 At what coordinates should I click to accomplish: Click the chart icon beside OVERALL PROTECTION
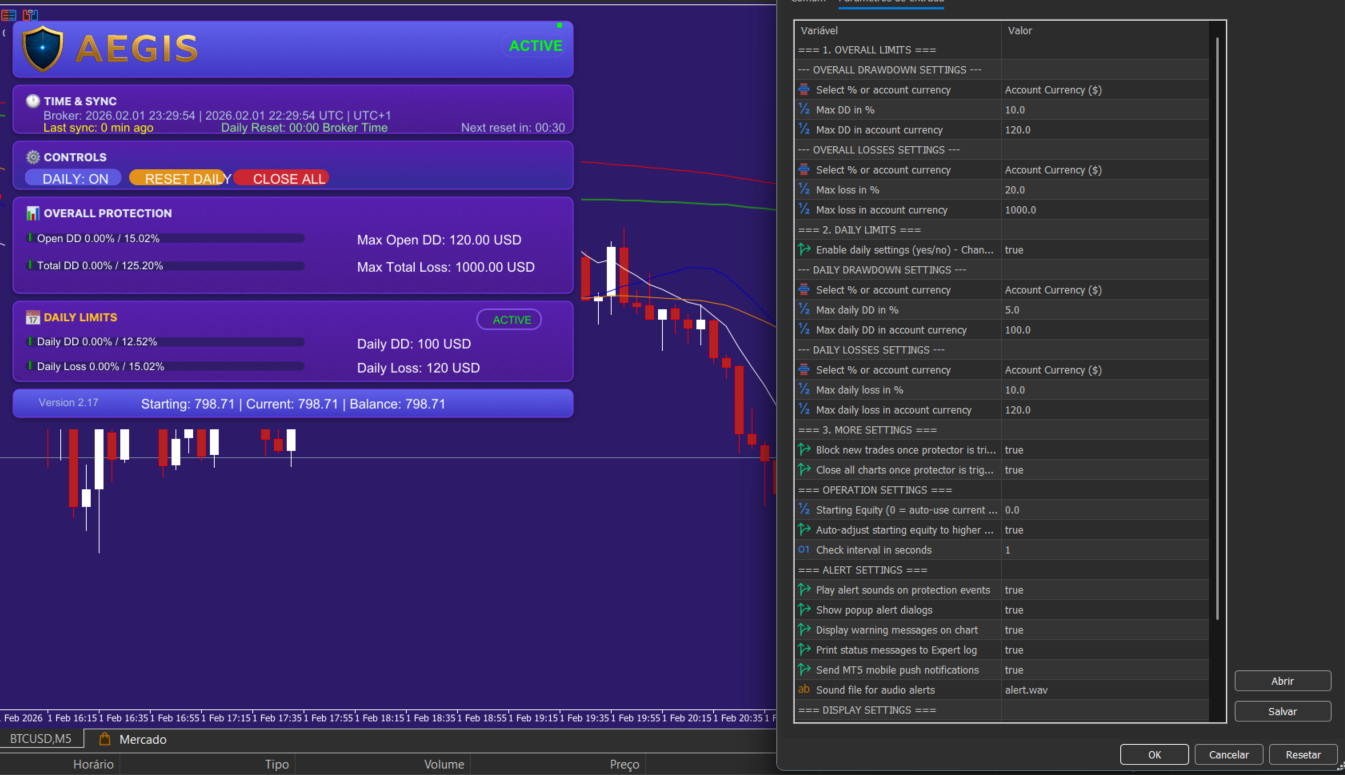point(33,213)
